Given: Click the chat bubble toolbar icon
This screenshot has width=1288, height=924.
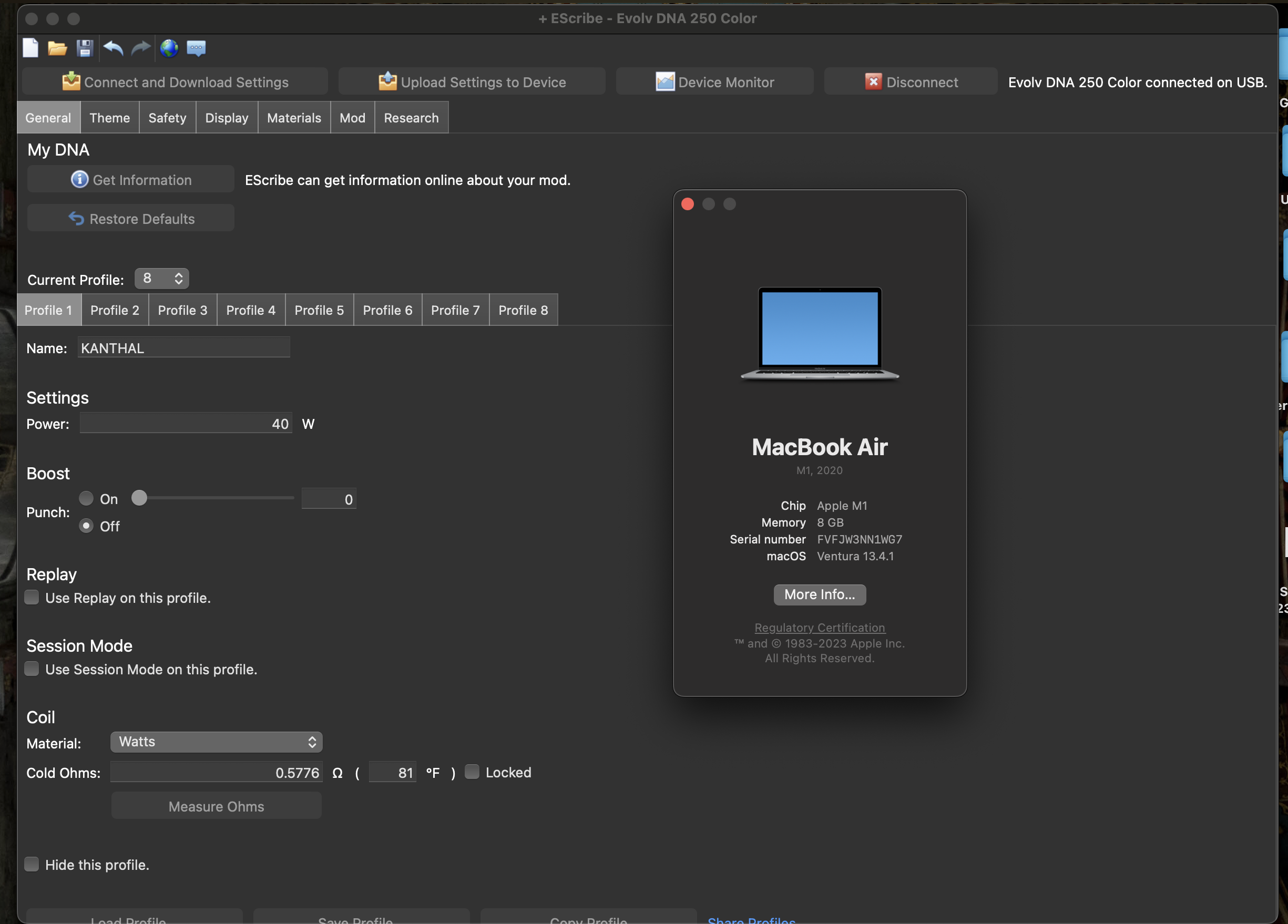Looking at the screenshot, I should click(196, 48).
